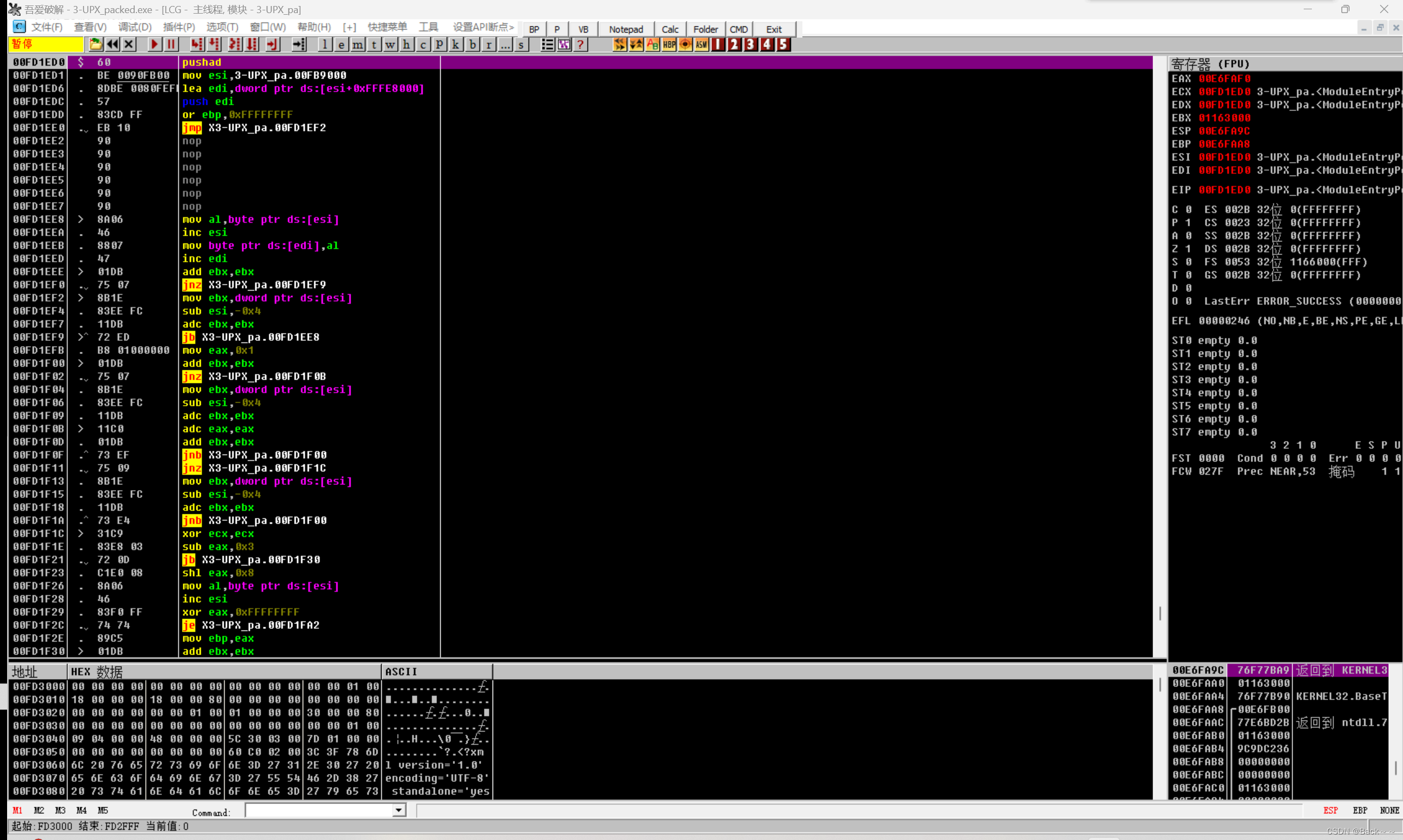Switch stack view to EBP mode
1403x840 pixels.
pos(1359,811)
